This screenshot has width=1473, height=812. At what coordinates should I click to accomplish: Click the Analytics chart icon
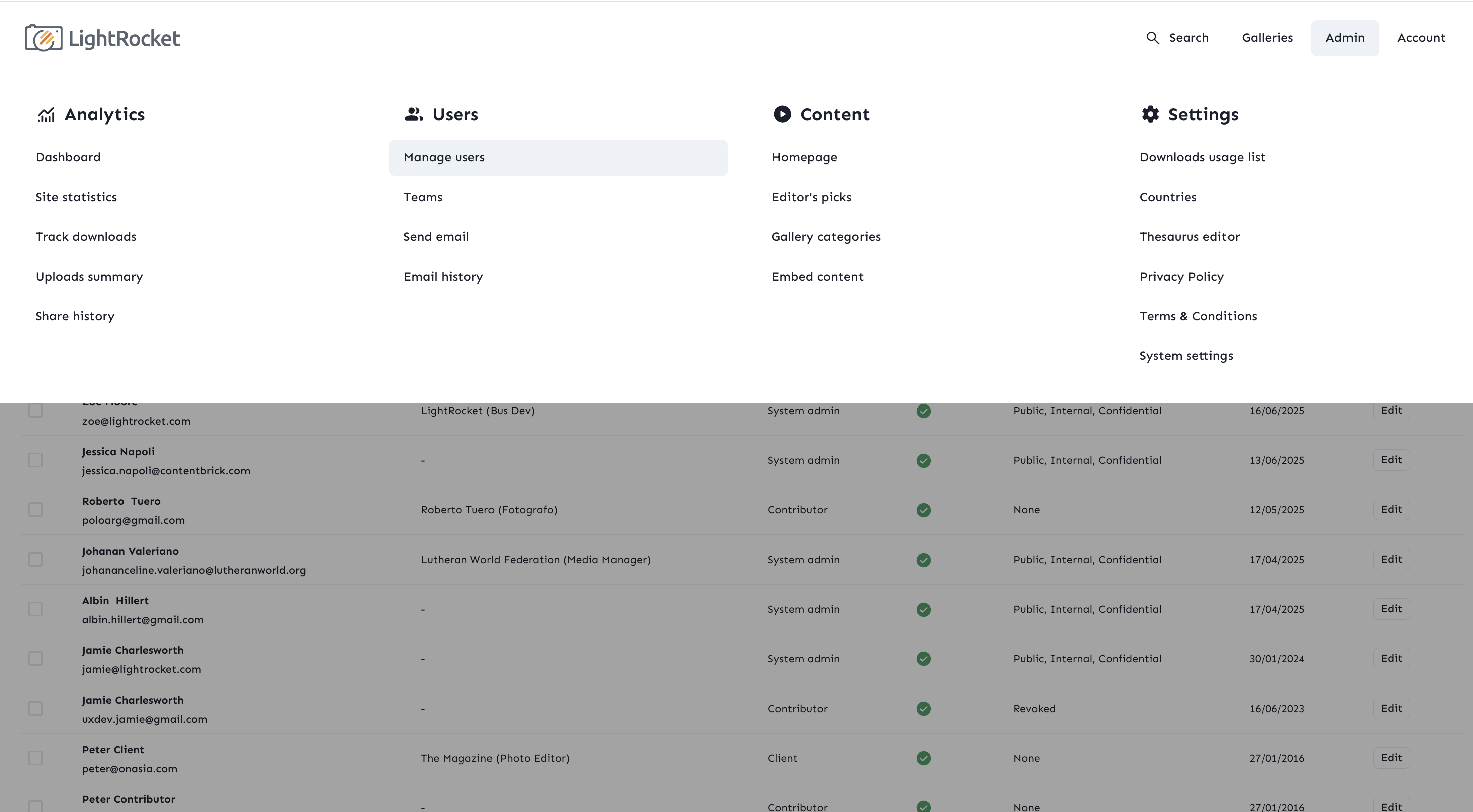point(46,115)
